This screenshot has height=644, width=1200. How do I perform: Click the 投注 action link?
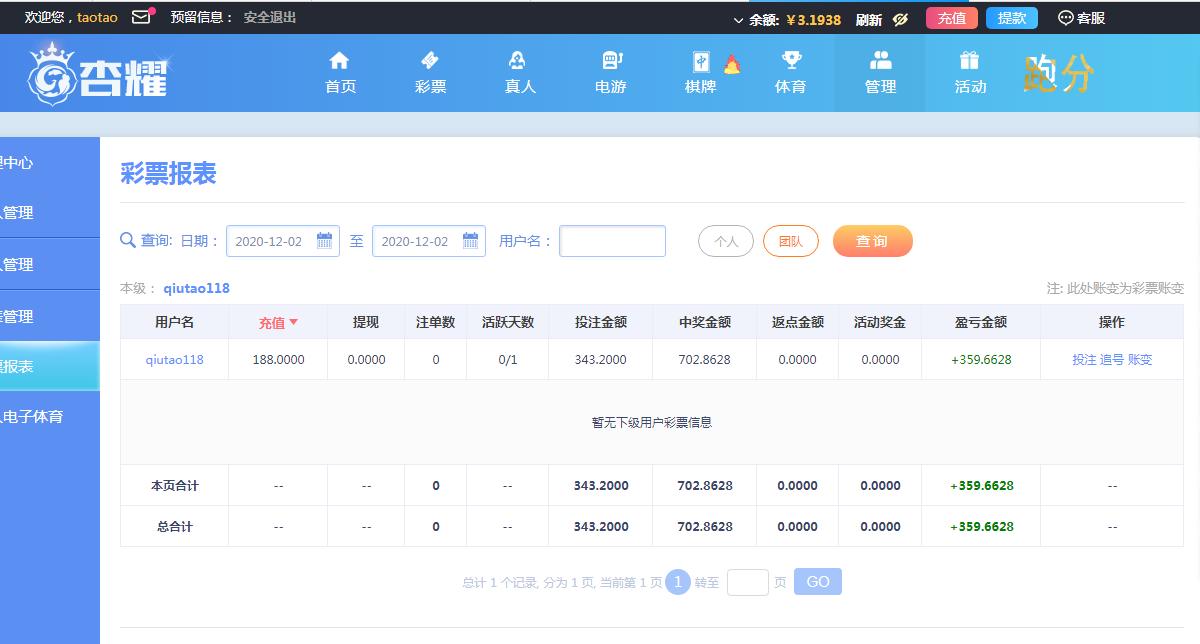tap(1084, 359)
